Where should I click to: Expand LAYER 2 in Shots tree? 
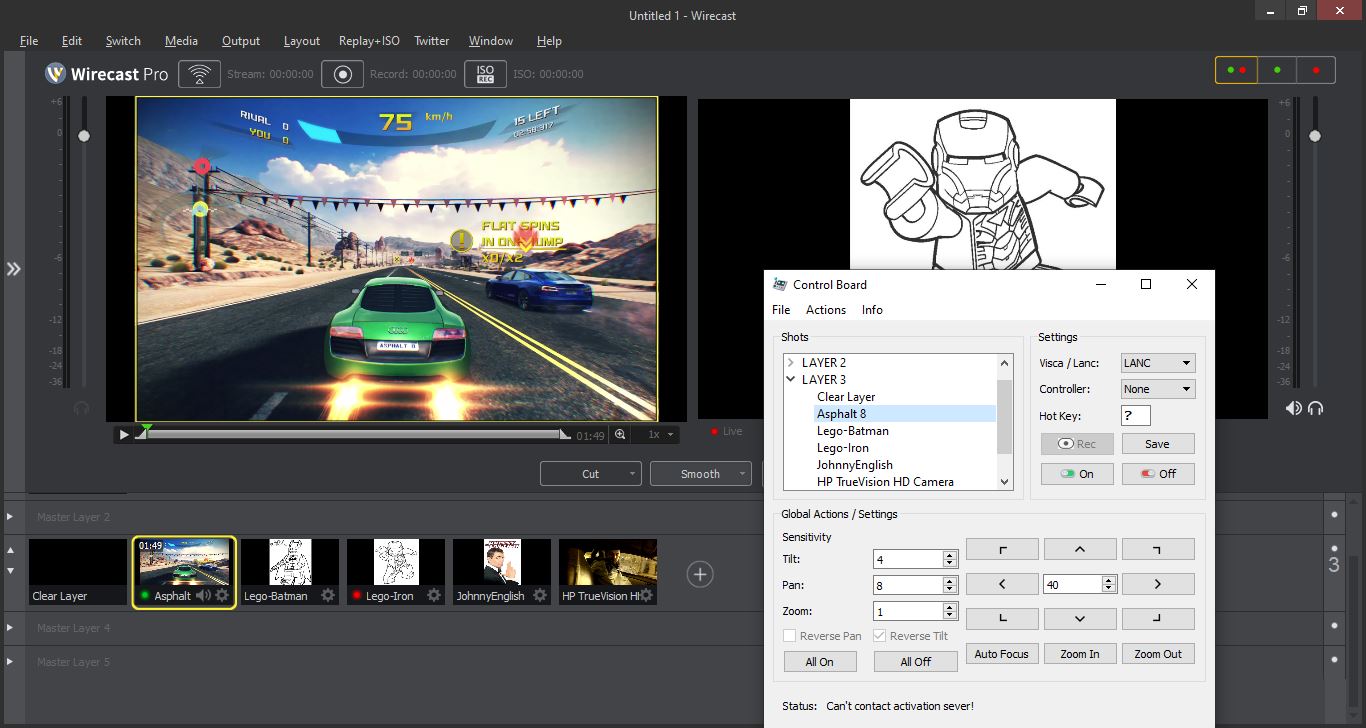point(790,362)
